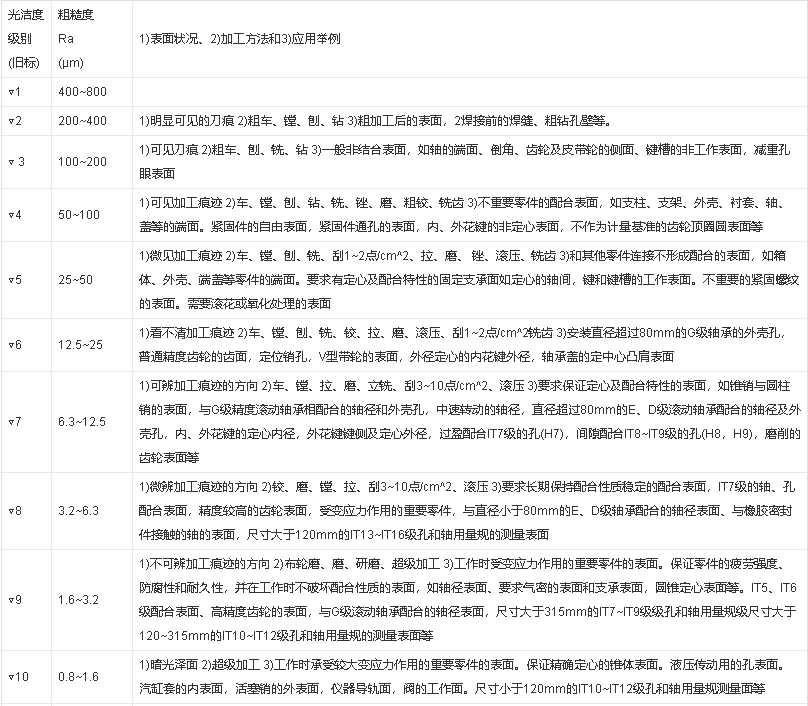Select the 100~200 roughness cell
808x706 pixels.
[81, 161]
